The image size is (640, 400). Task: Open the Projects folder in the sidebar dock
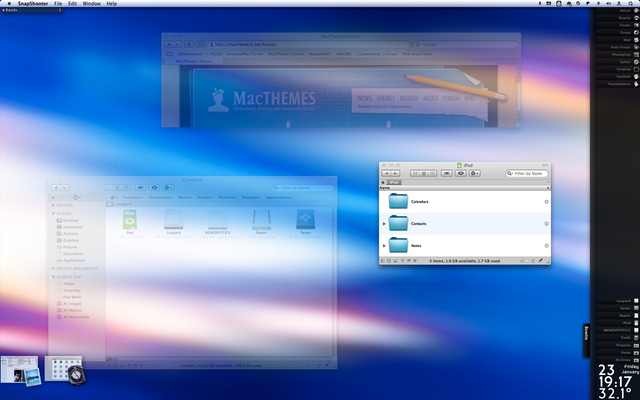(618, 345)
